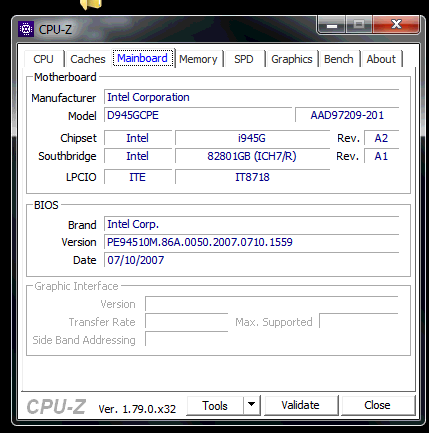Click the Motherboard group label
Image resolution: width=429 pixels, height=433 pixels.
click(x=65, y=77)
